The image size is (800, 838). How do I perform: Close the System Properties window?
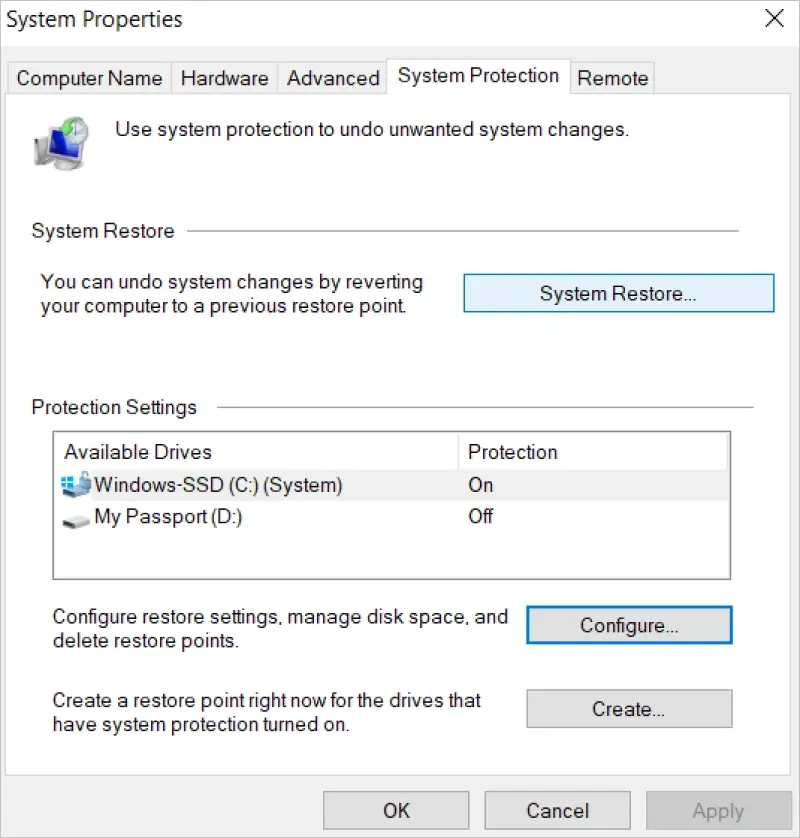(x=776, y=18)
